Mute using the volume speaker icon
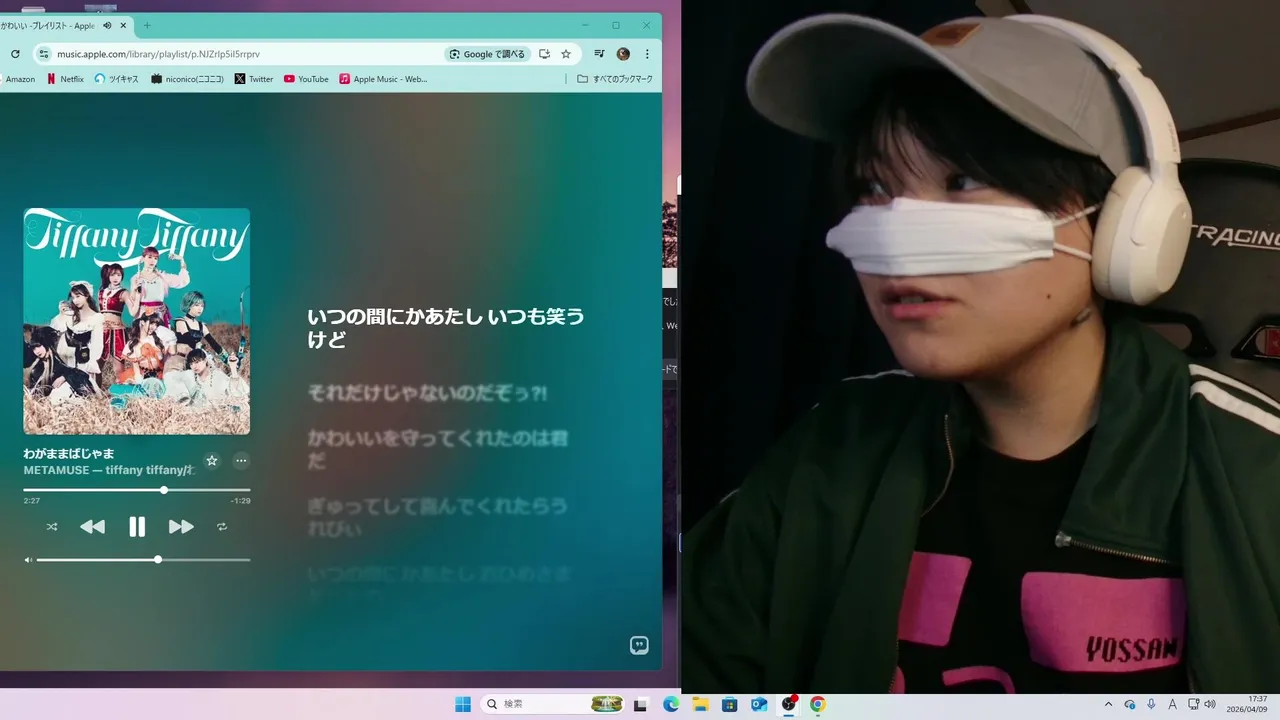Screen dimensions: 1280x720 tap(28, 560)
